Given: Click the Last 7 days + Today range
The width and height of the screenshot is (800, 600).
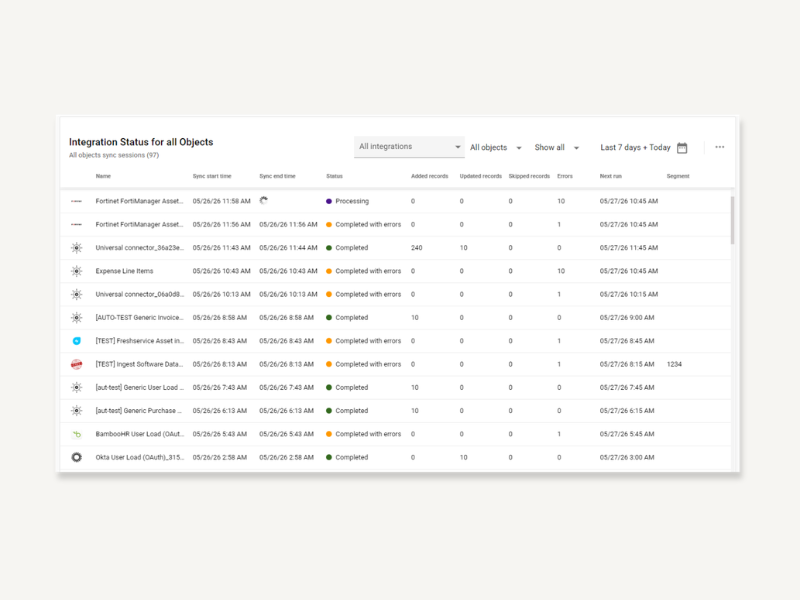Looking at the screenshot, I should tap(635, 147).
